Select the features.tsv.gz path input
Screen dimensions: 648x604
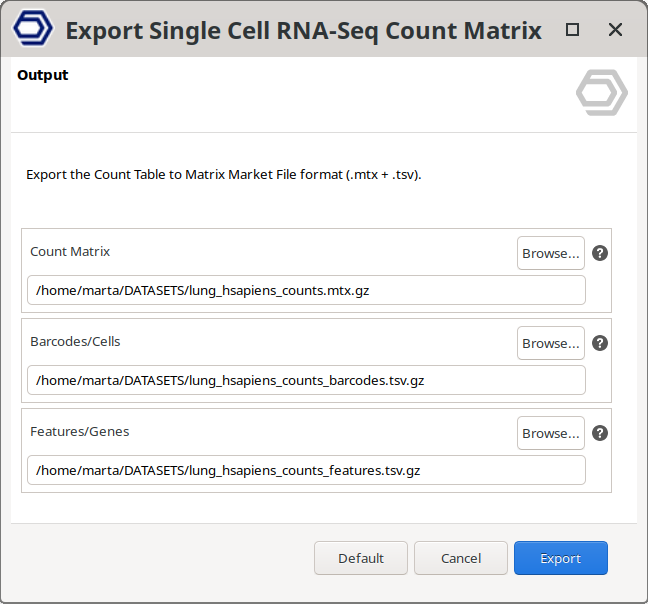tap(306, 470)
